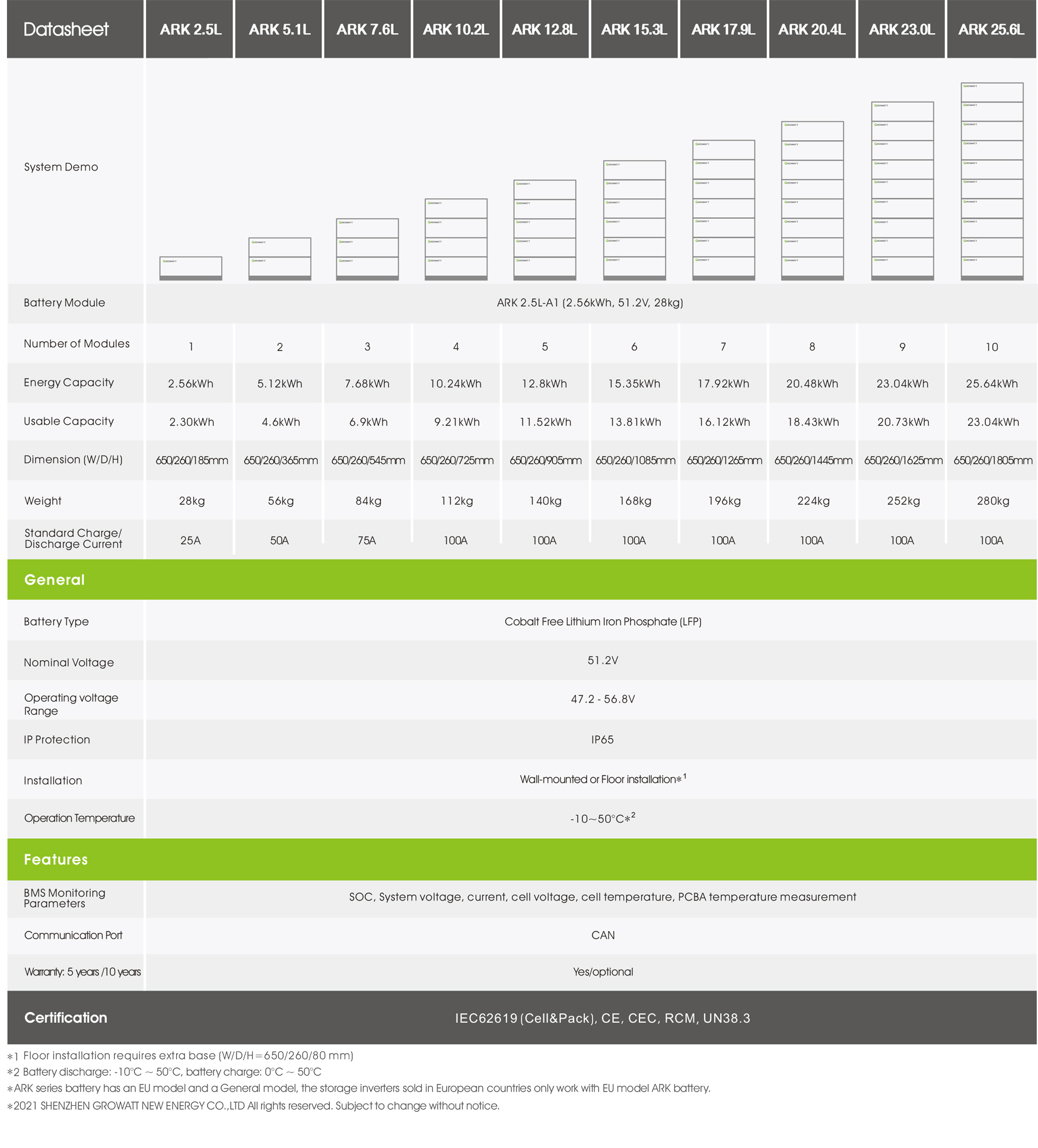Select the ten-module ARK 25.6L stack image
Screen dimensions: 1038x1148
click(x=992, y=182)
